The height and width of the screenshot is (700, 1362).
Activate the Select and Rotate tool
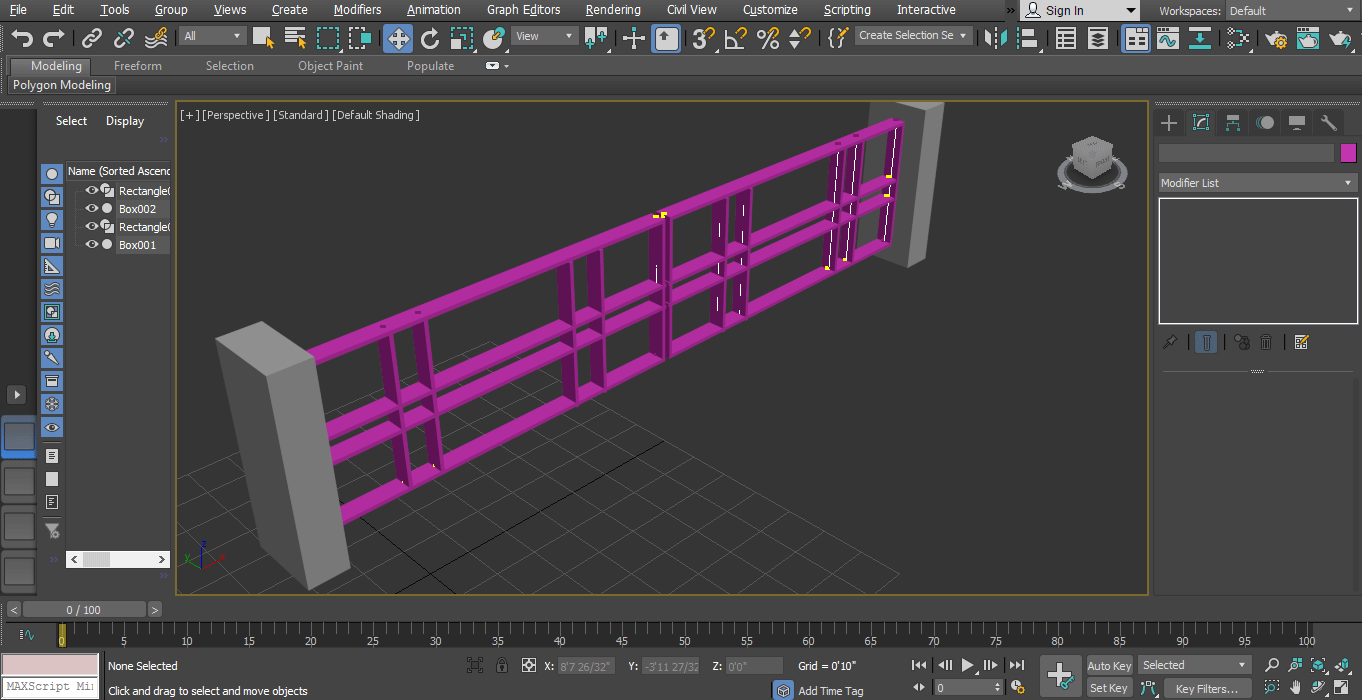coord(430,38)
